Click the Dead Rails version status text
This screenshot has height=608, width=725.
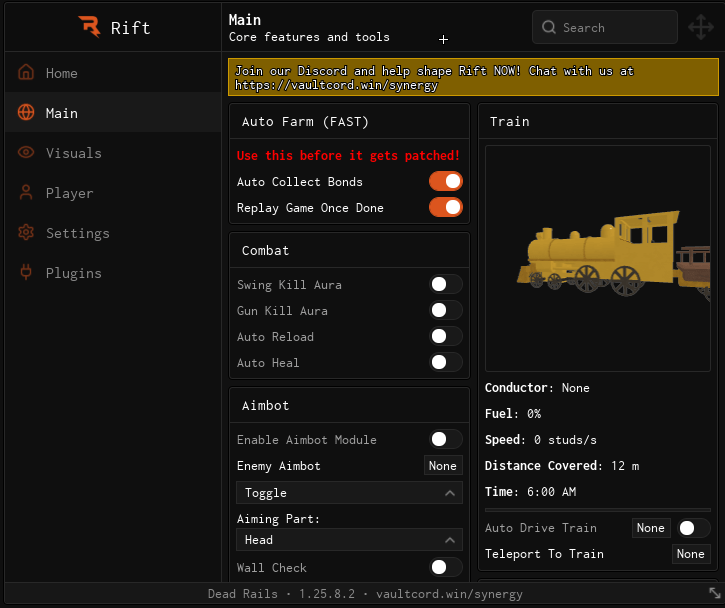coord(365,594)
